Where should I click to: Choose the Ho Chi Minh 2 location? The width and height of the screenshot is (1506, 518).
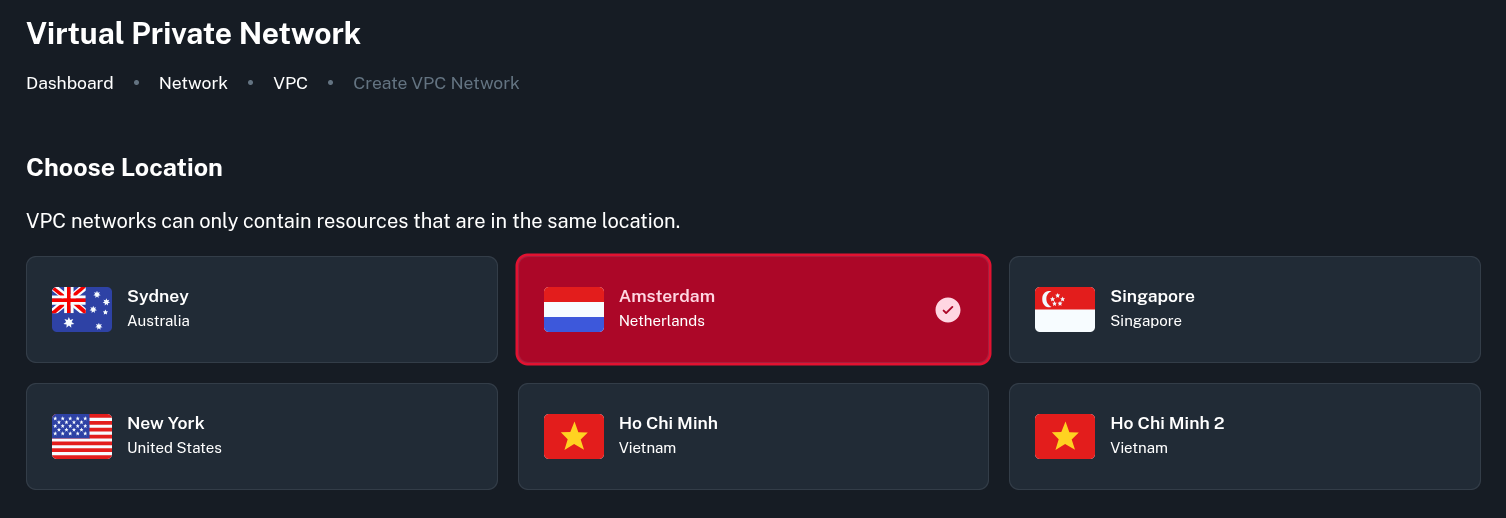click(x=1244, y=436)
